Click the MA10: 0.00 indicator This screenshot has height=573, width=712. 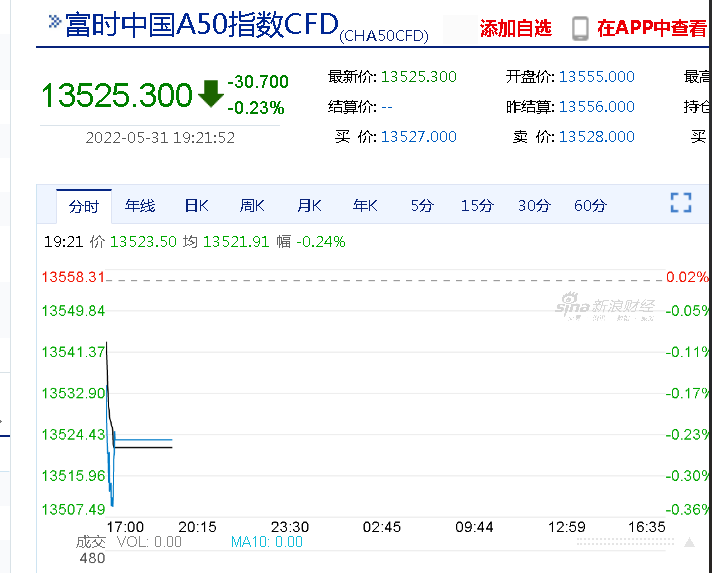click(x=267, y=542)
